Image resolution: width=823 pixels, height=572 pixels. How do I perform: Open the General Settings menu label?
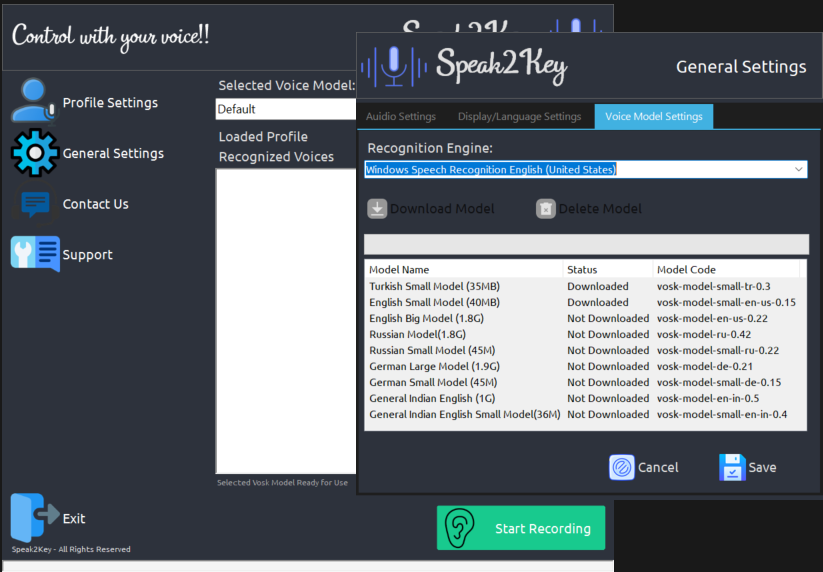click(113, 153)
